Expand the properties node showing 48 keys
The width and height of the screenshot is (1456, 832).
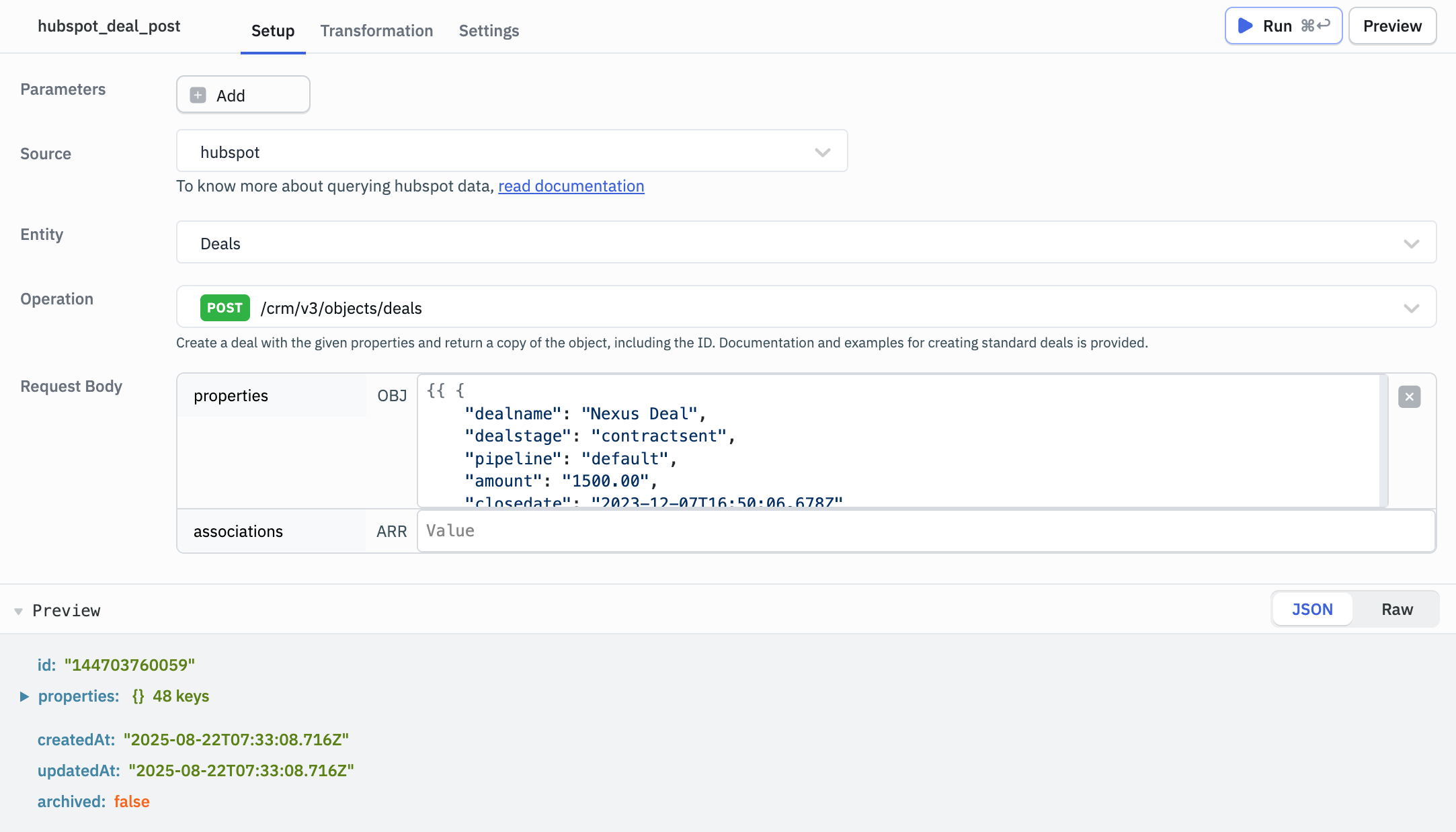(x=25, y=697)
